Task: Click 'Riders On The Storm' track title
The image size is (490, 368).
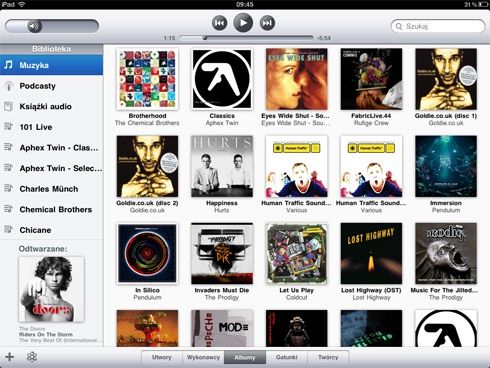Action: [46, 334]
